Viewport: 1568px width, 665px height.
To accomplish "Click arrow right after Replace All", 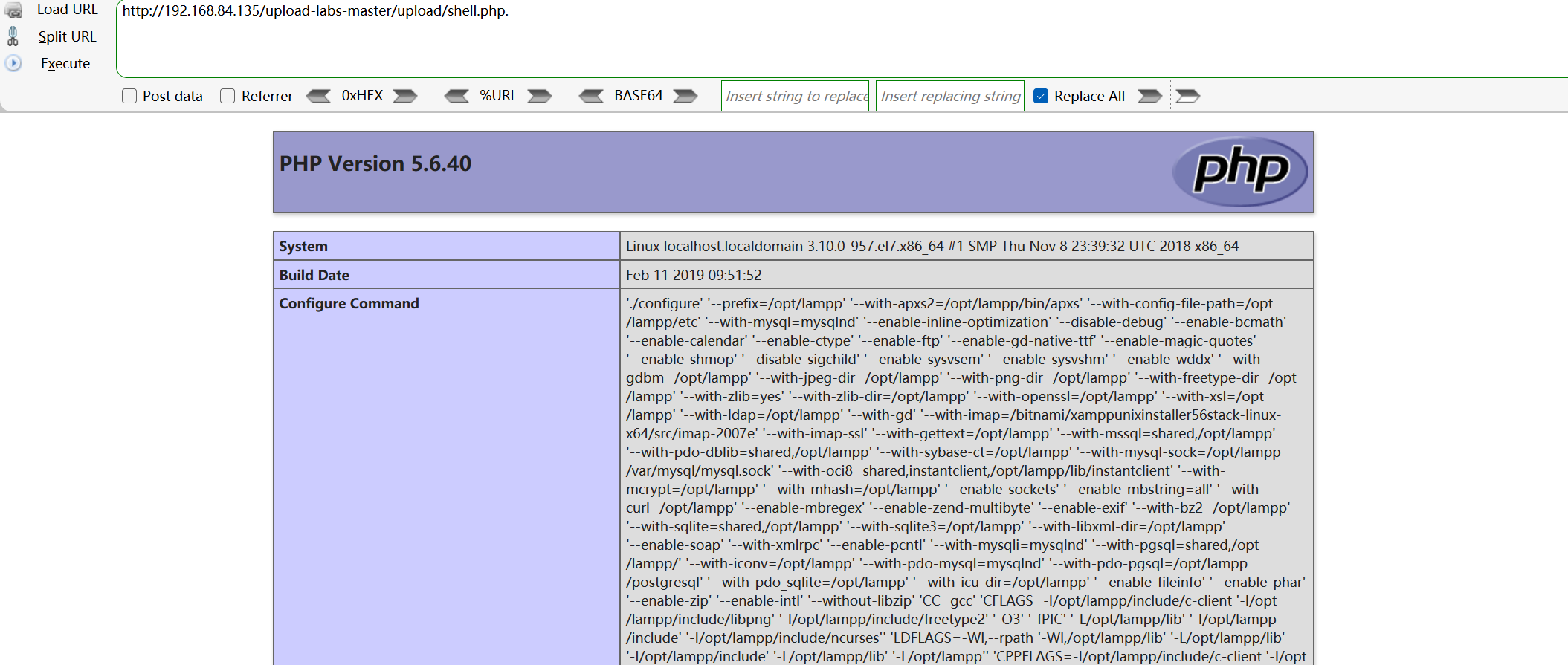I will click(x=1150, y=96).
